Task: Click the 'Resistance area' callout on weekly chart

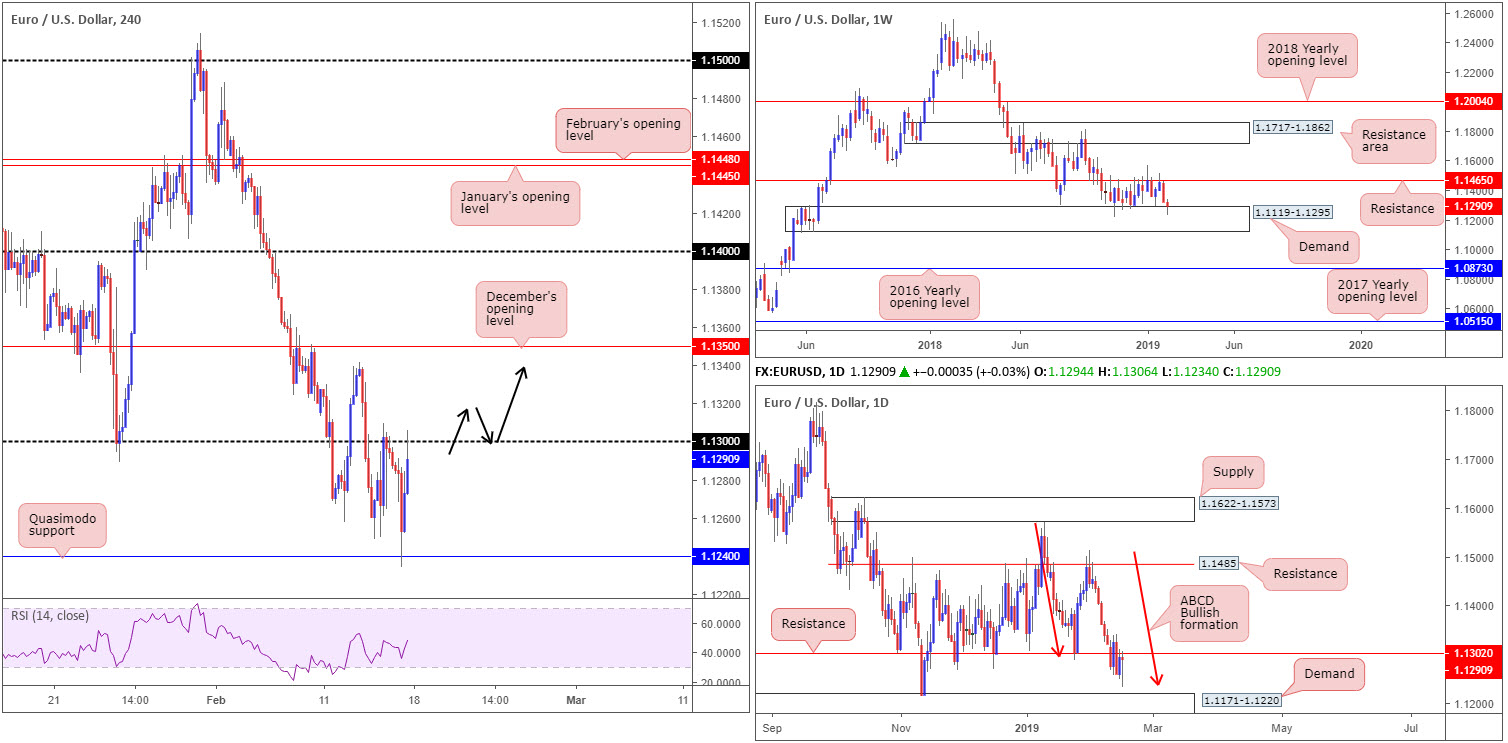Action: click(x=1394, y=143)
